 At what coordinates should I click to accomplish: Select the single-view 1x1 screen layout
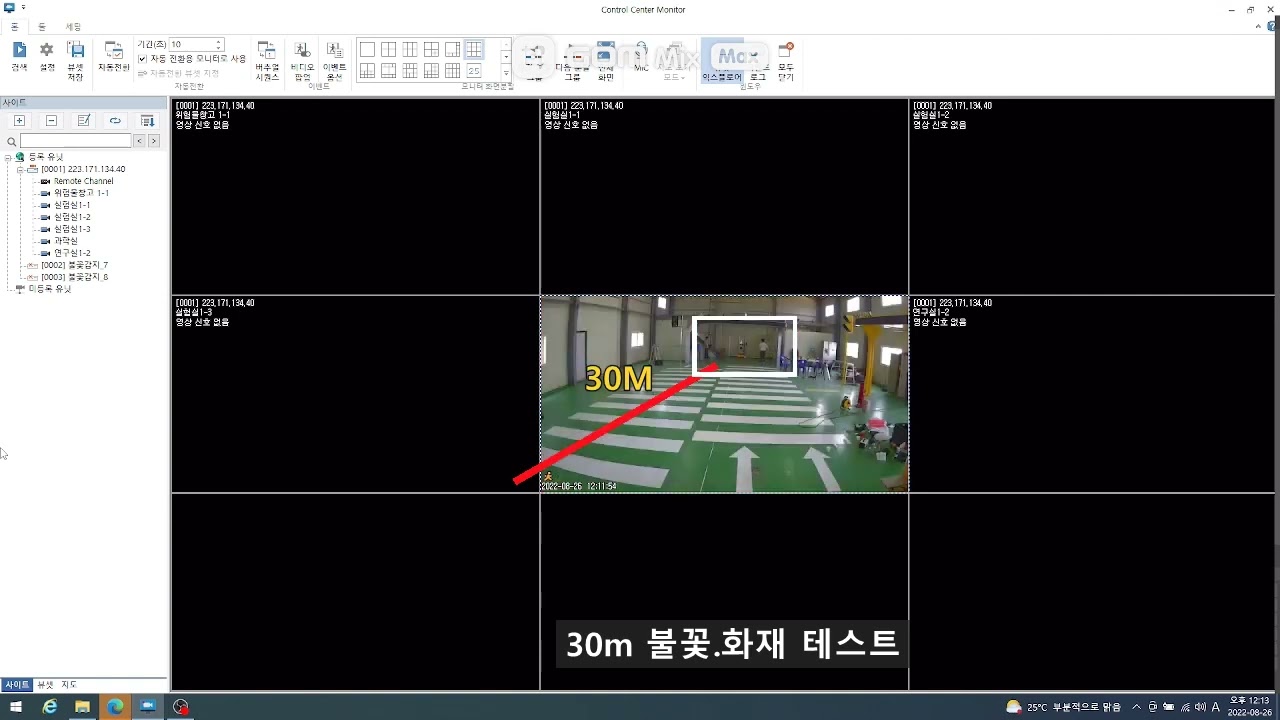(367, 49)
